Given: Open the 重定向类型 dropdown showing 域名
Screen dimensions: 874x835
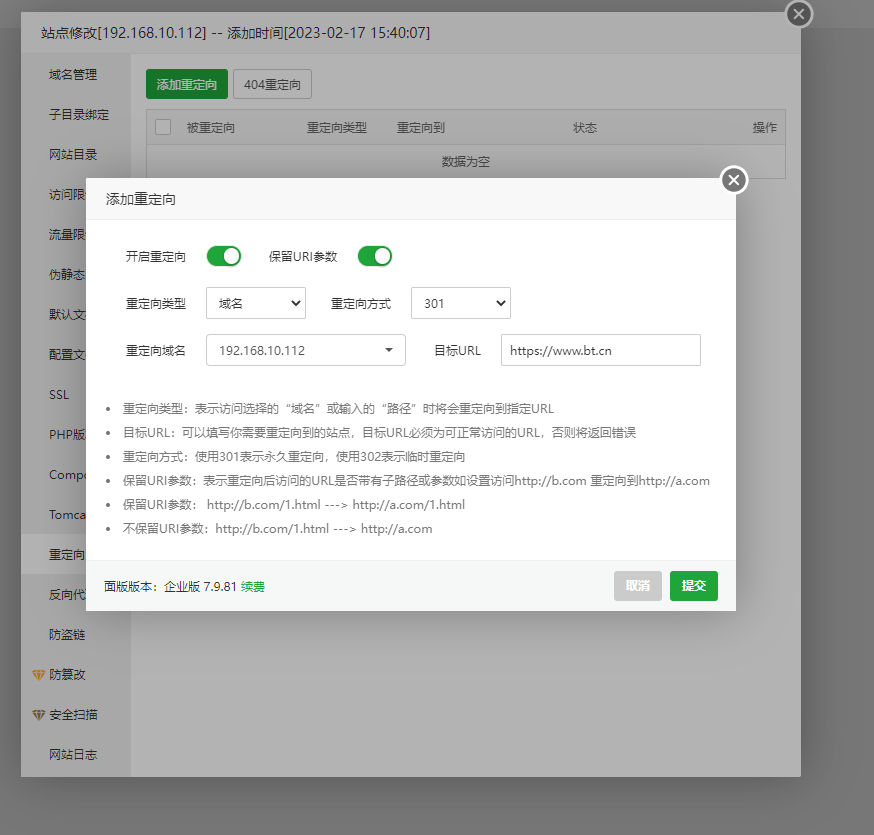Looking at the screenshot, I should [256, 303].
